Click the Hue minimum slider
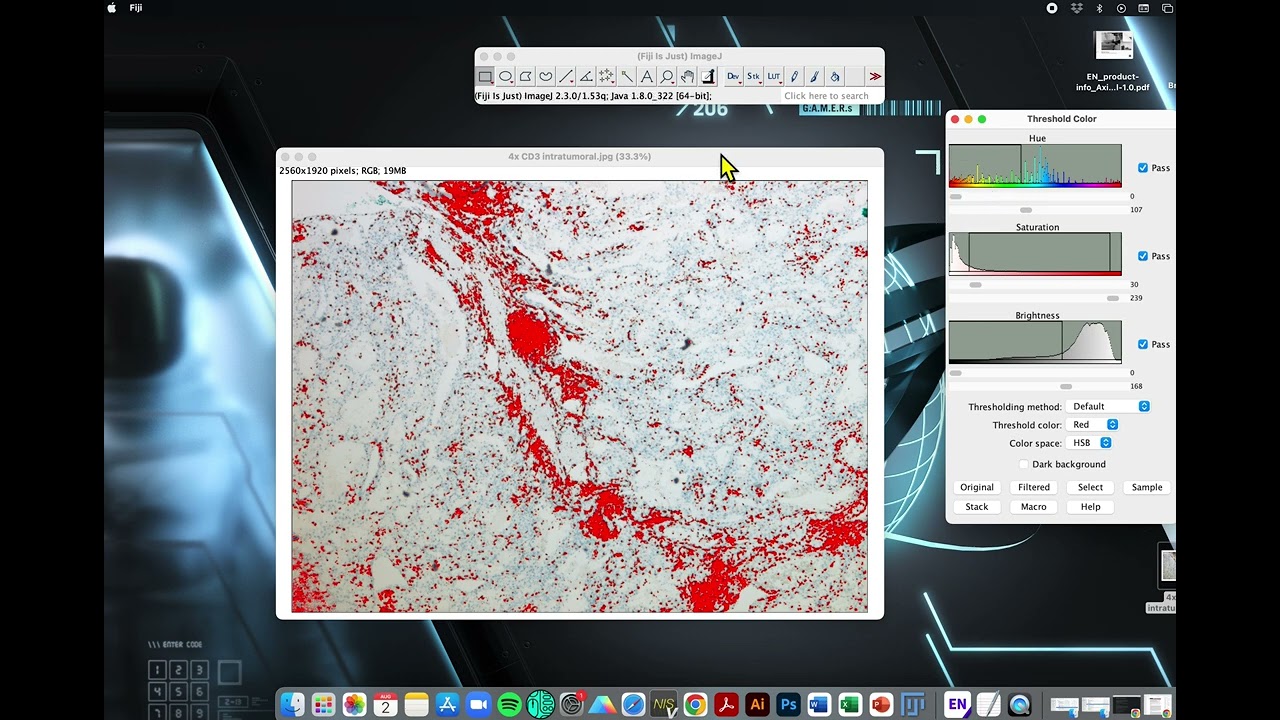This screenshot has width=1280, height=720. (956, 197)
